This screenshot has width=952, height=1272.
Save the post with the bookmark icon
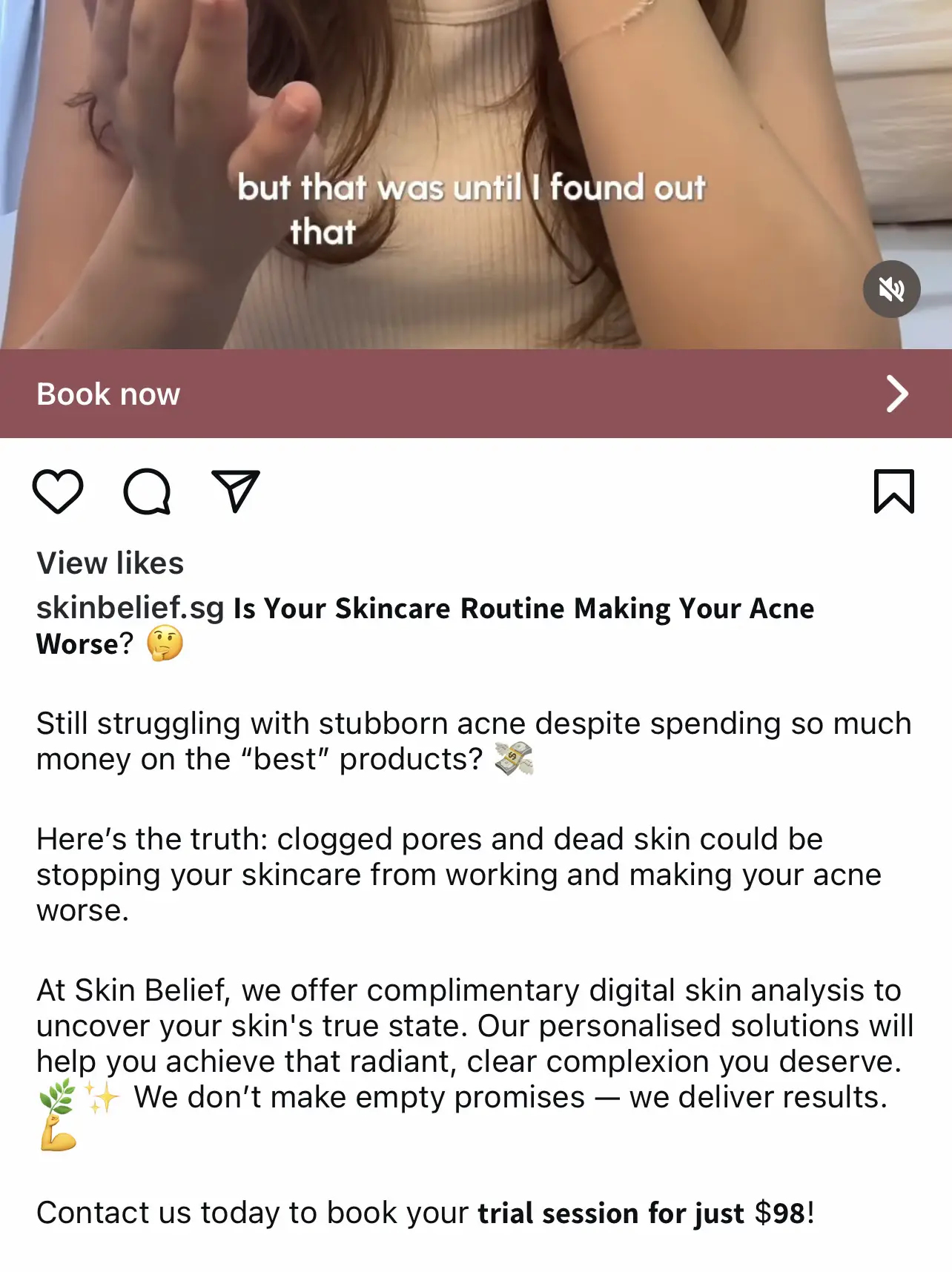point(894,491)
